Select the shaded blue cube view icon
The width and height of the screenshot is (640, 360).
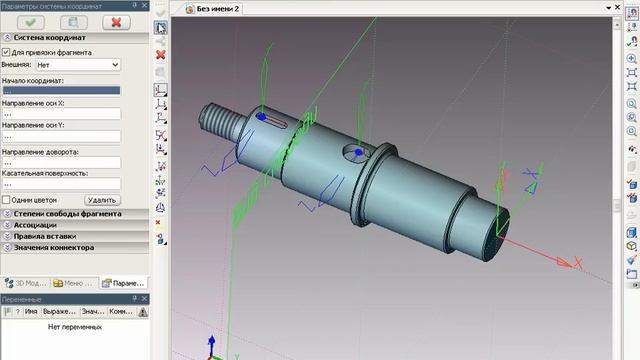[632, 232]
